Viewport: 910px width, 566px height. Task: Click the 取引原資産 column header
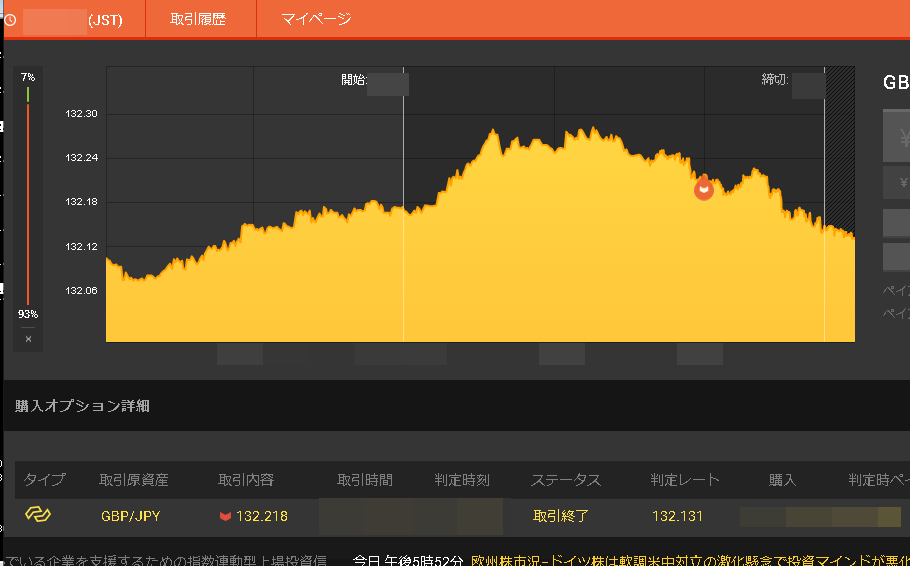[x=133, y=480]
